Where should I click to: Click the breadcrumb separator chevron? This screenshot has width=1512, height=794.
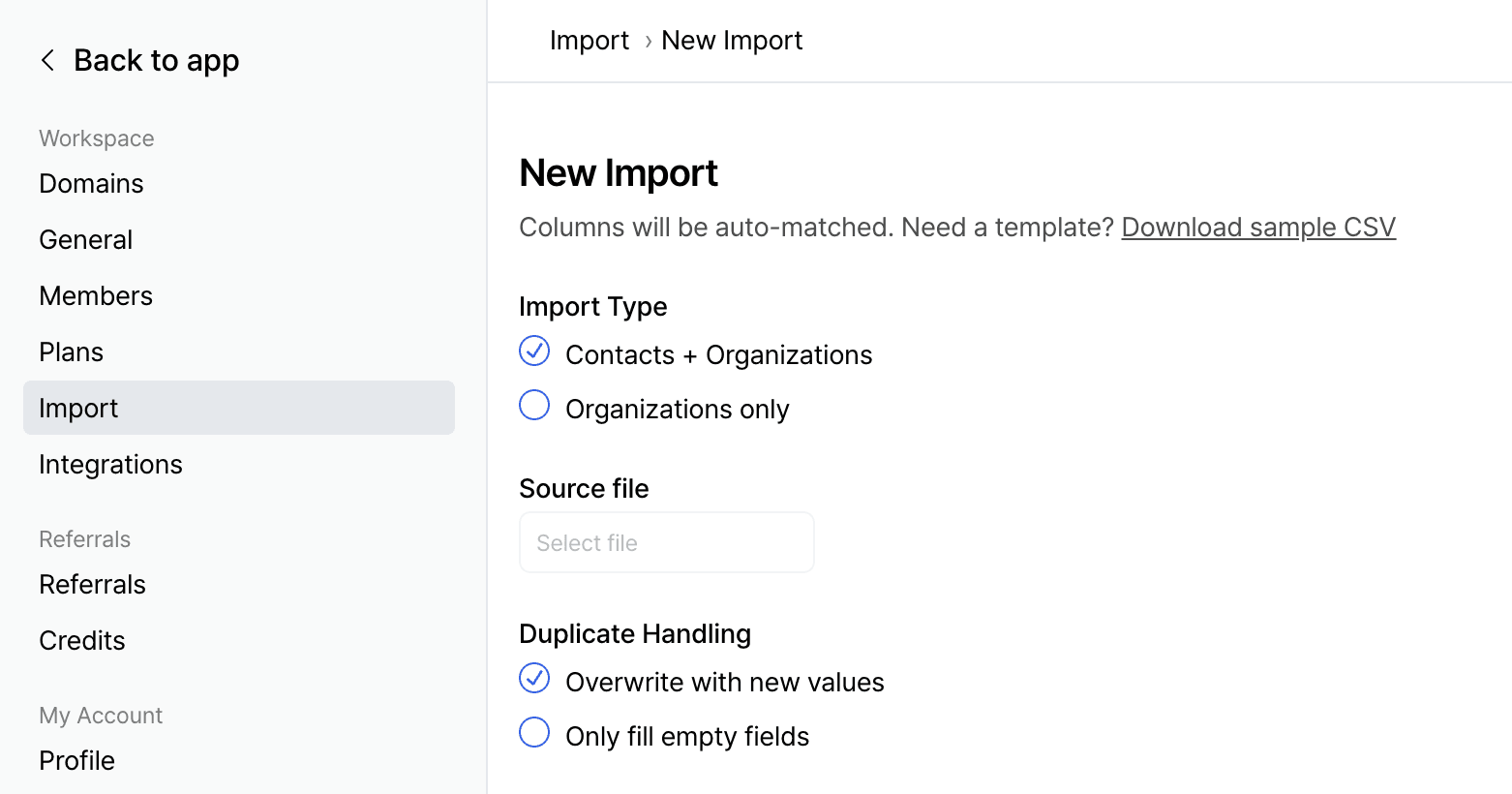coord(648,42)
